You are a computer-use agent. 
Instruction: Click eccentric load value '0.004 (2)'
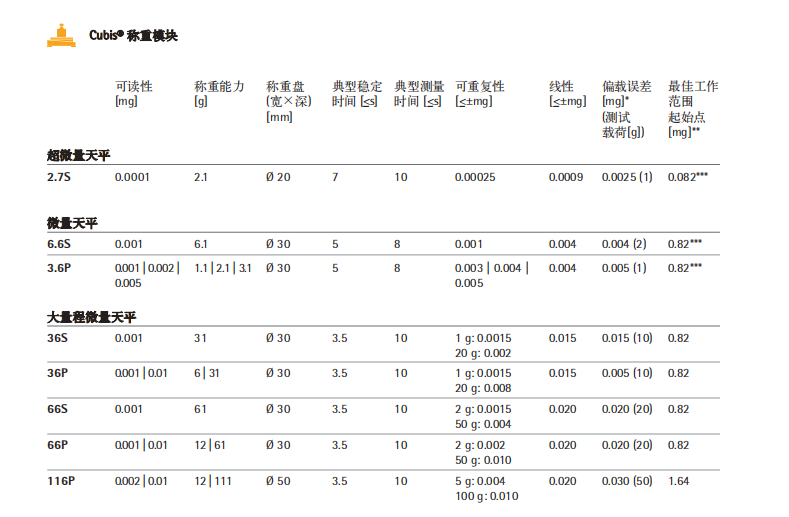click(624, 244)
